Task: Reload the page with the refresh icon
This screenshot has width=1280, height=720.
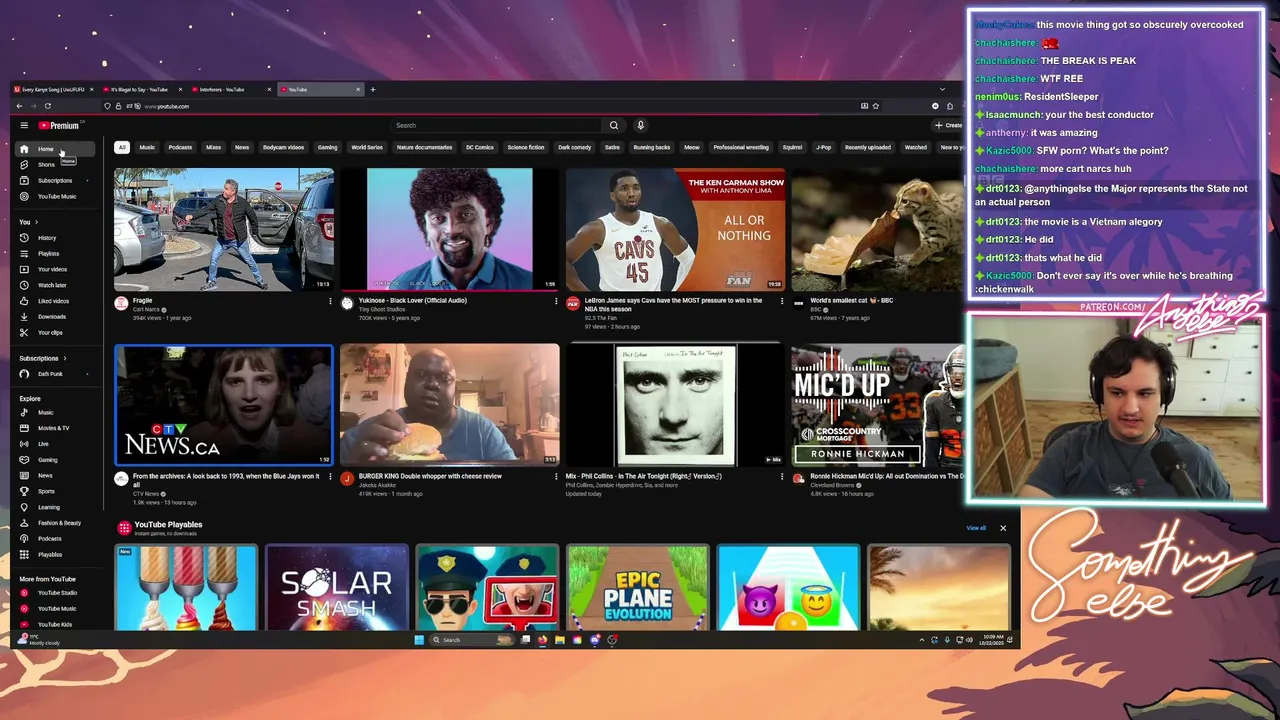Action: coord(47,106)
